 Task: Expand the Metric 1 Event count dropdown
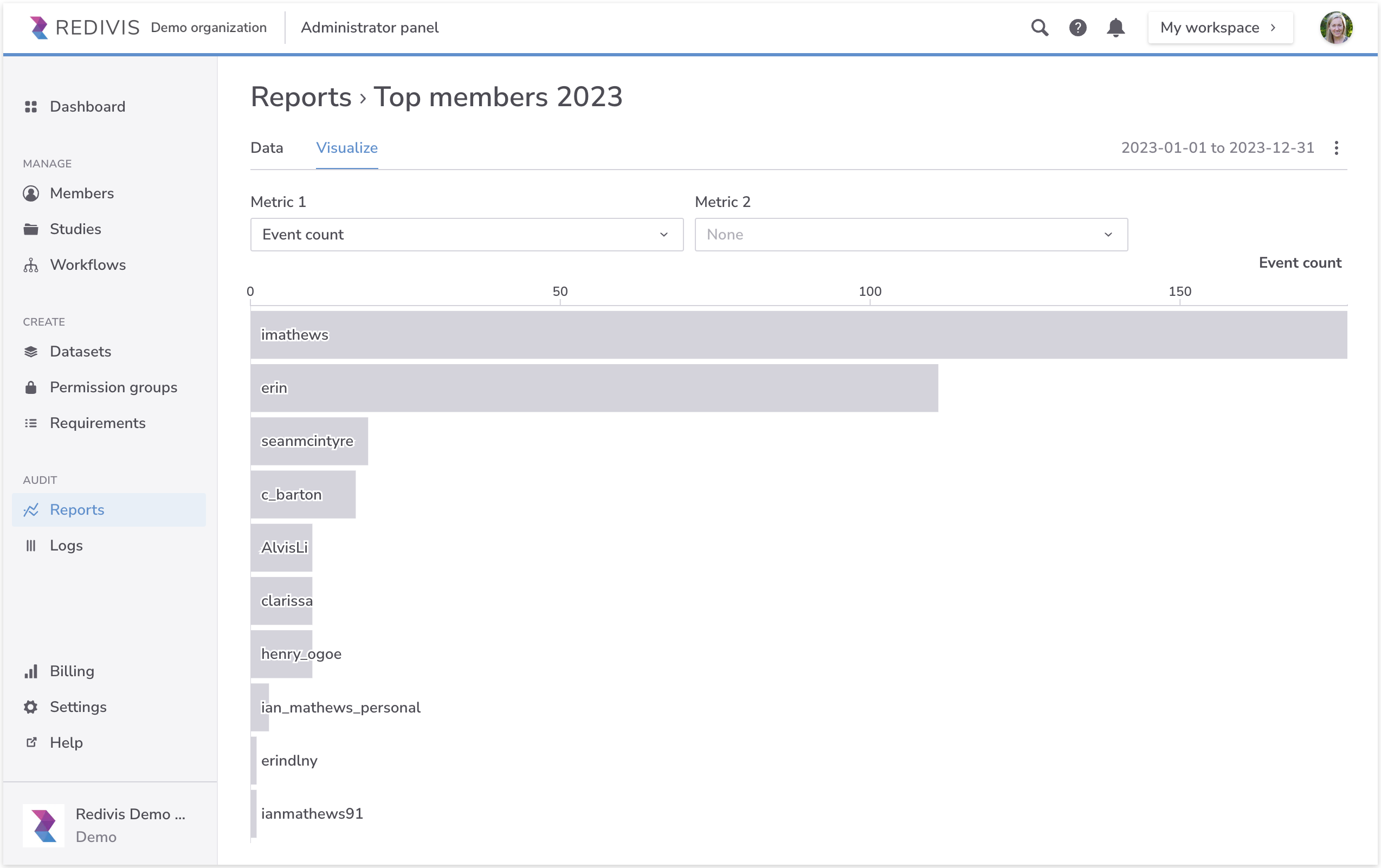point(466,235)
